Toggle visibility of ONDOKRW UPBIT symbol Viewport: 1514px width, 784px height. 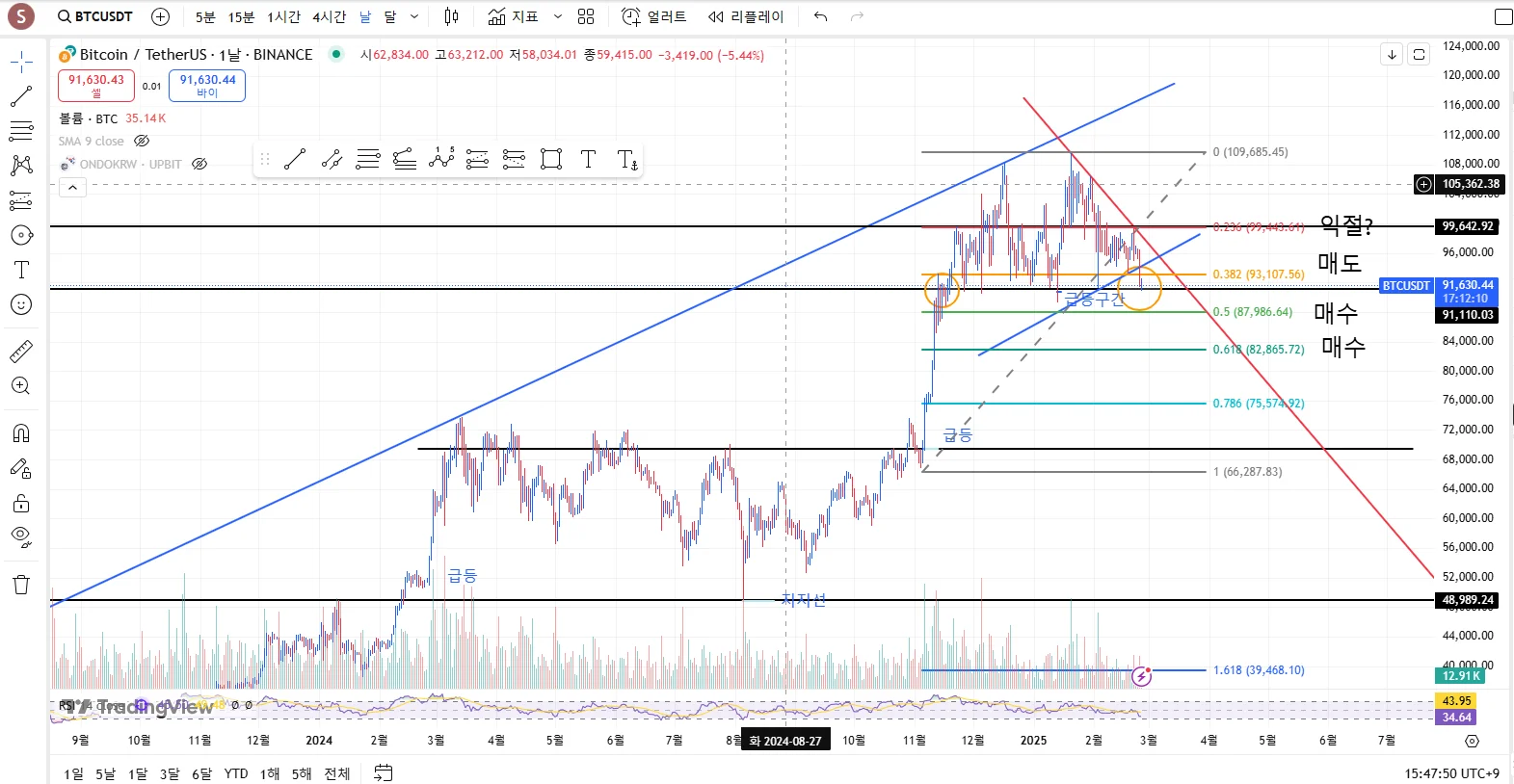coord(199,164)
